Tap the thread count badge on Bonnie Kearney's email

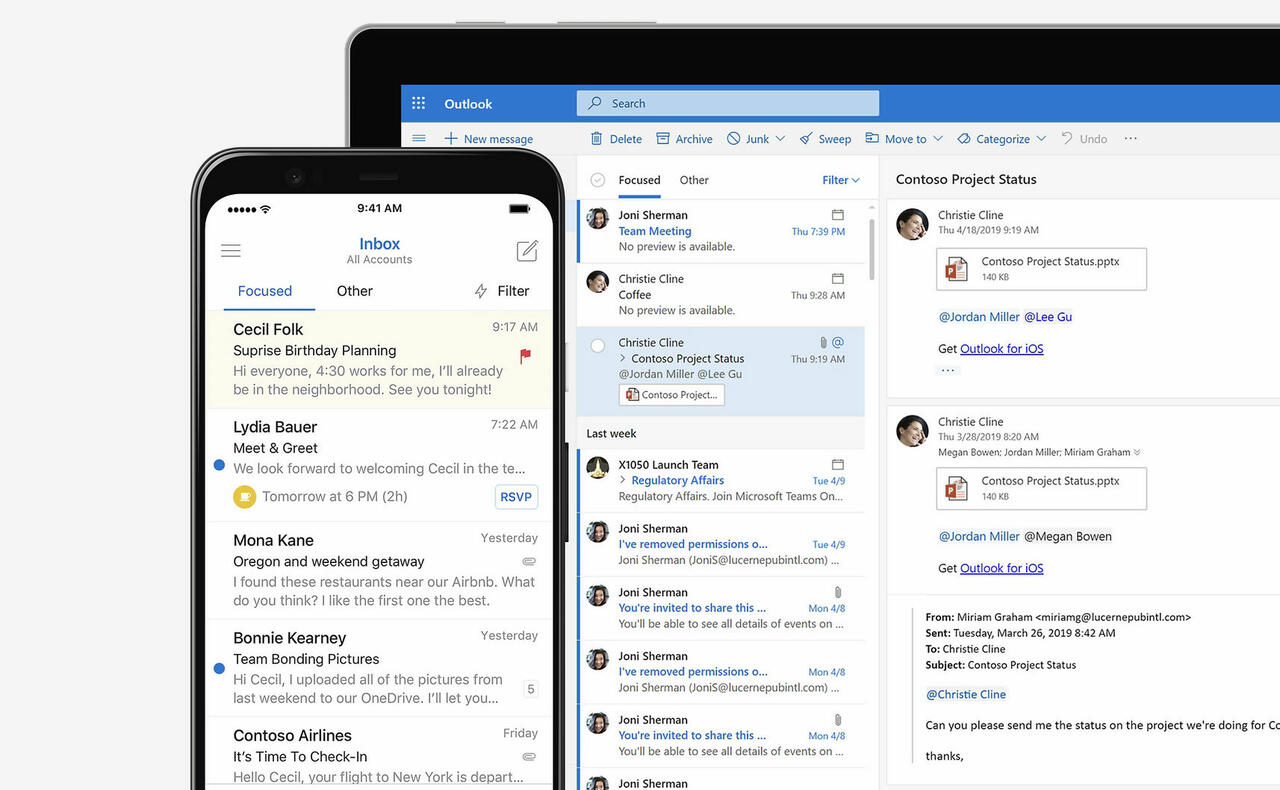[x=531, y=689]
